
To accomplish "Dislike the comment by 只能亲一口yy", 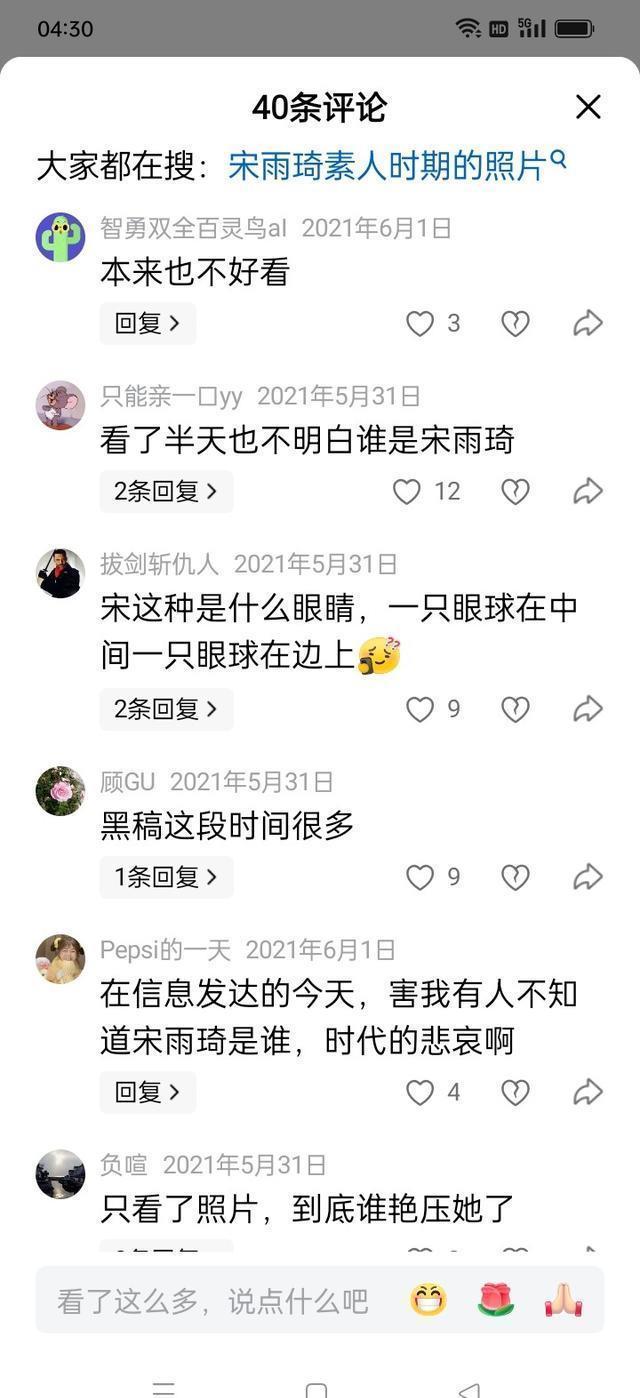I will pyautogui.click(x=515, y=491).
